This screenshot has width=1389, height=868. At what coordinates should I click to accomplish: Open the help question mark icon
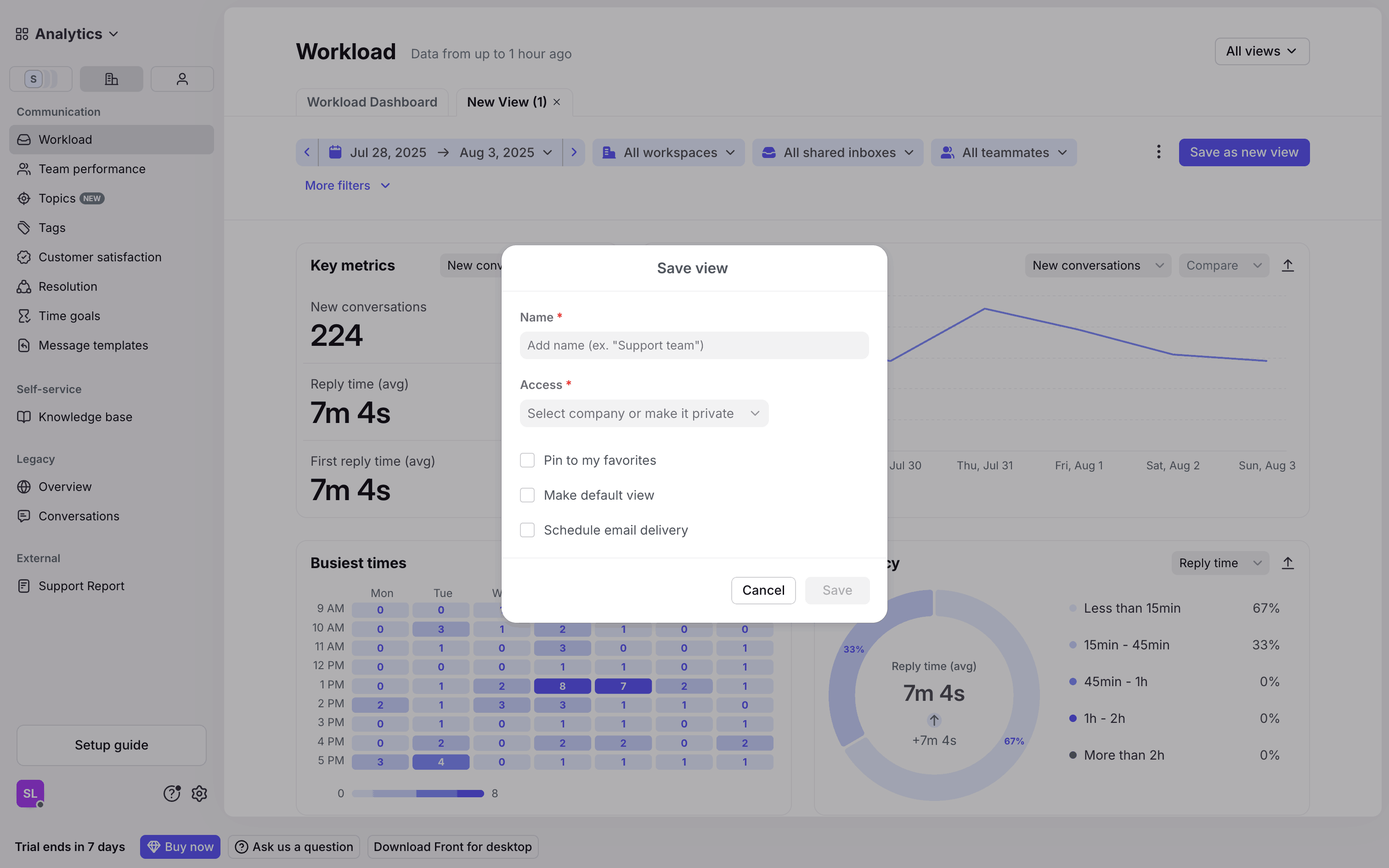pyautogui.click(x=172, y=794)
